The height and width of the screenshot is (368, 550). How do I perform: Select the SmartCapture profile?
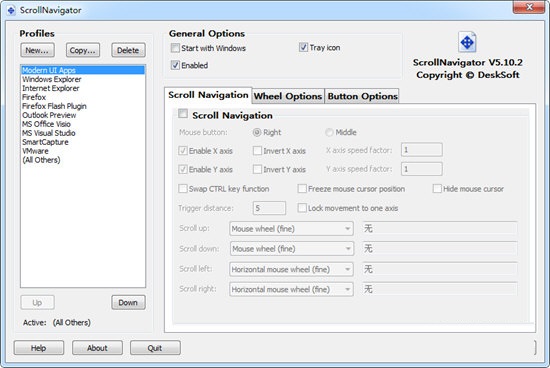pos(83,142)
